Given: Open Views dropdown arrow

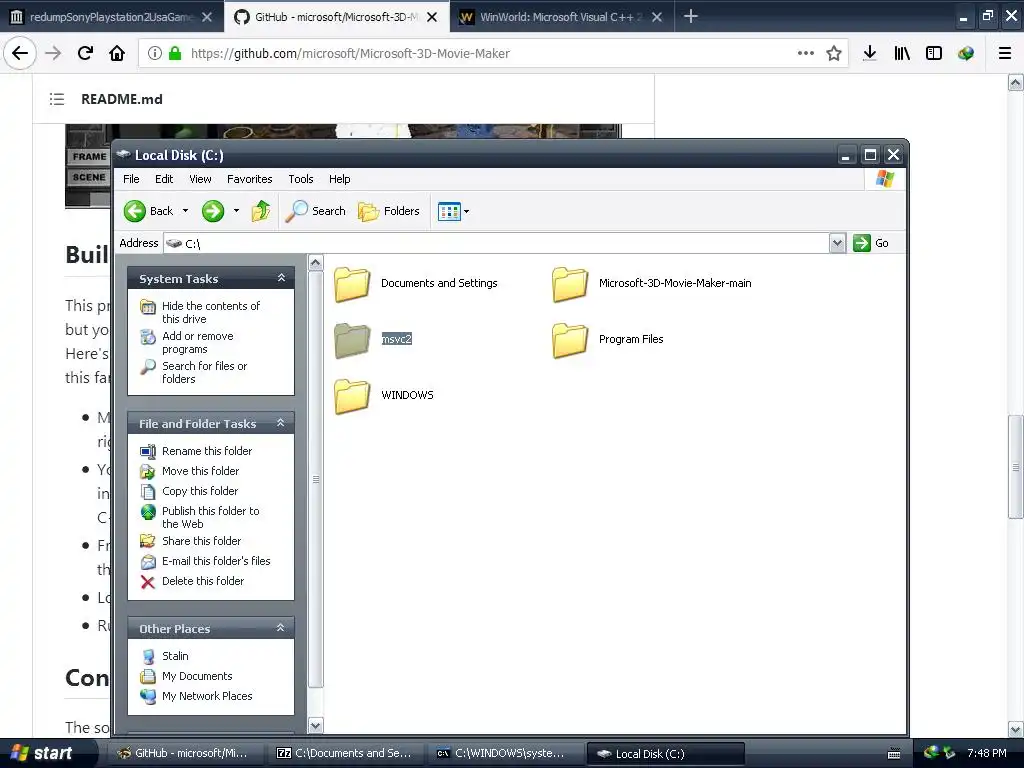Looking at the screenshot, I should coord(466,212).
